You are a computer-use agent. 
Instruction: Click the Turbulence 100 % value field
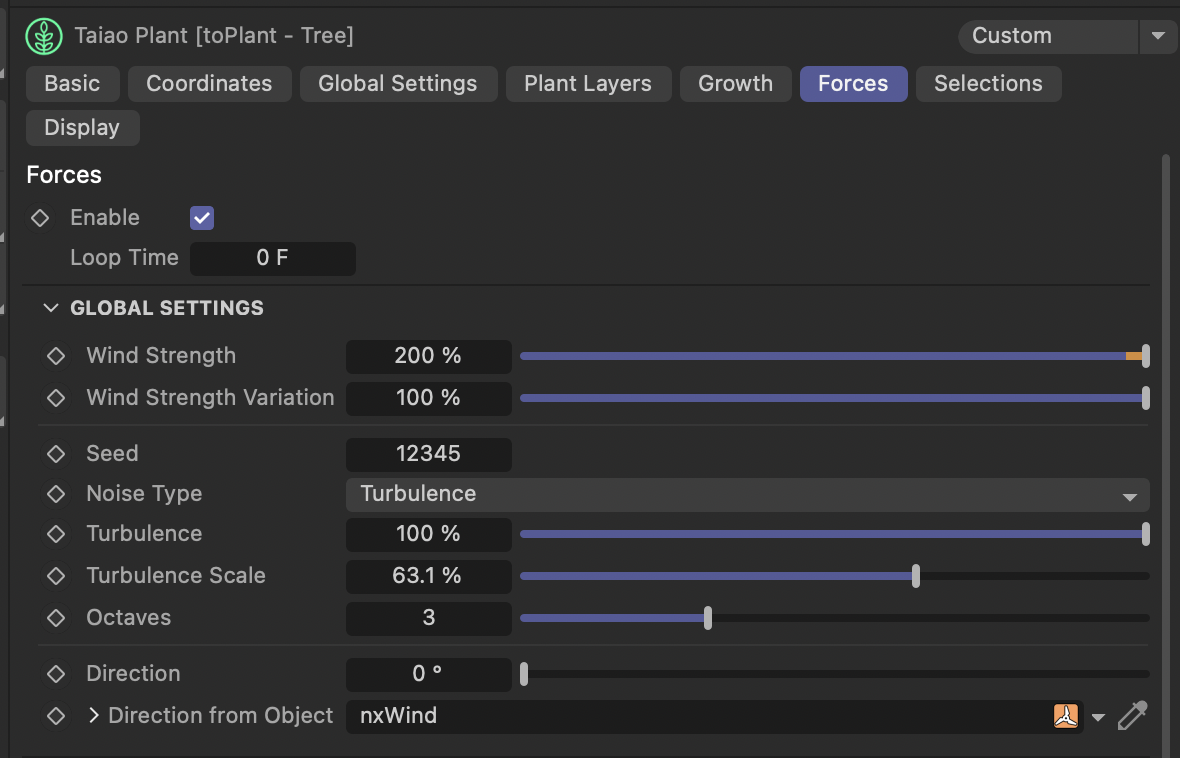(429, 534)
